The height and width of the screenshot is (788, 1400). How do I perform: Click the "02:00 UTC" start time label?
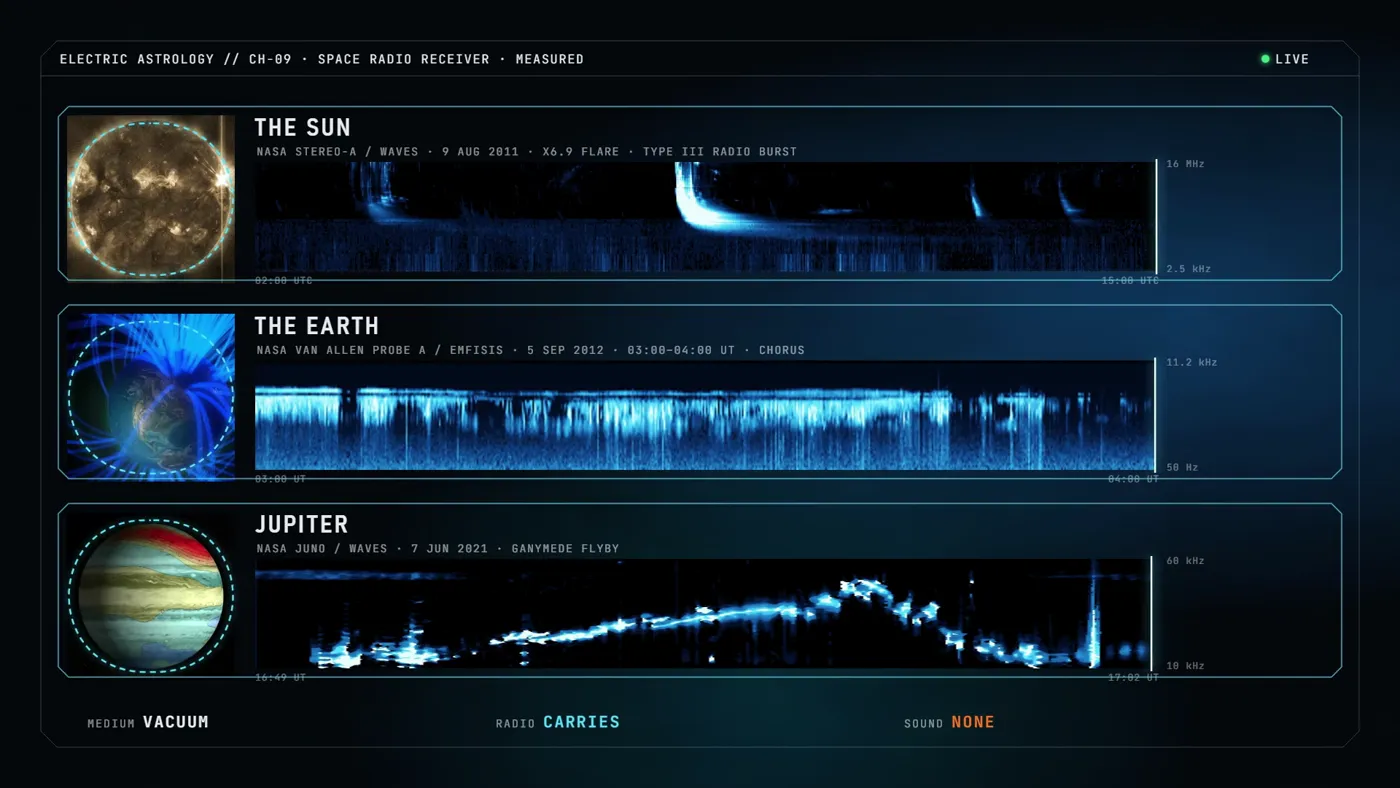(284, 281)
